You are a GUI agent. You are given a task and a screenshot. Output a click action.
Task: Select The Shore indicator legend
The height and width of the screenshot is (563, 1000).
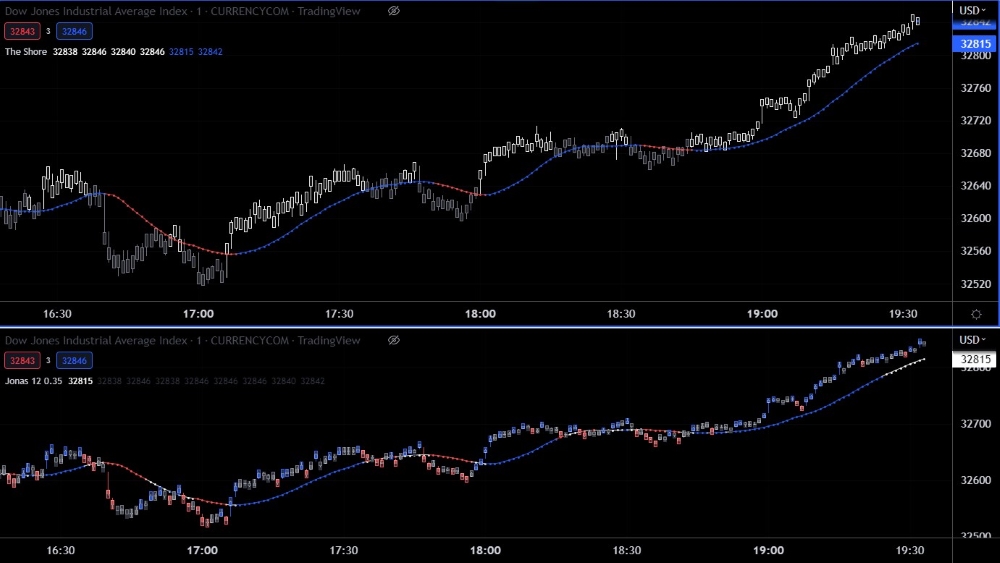pyautogui.click(x=26, y=52)
